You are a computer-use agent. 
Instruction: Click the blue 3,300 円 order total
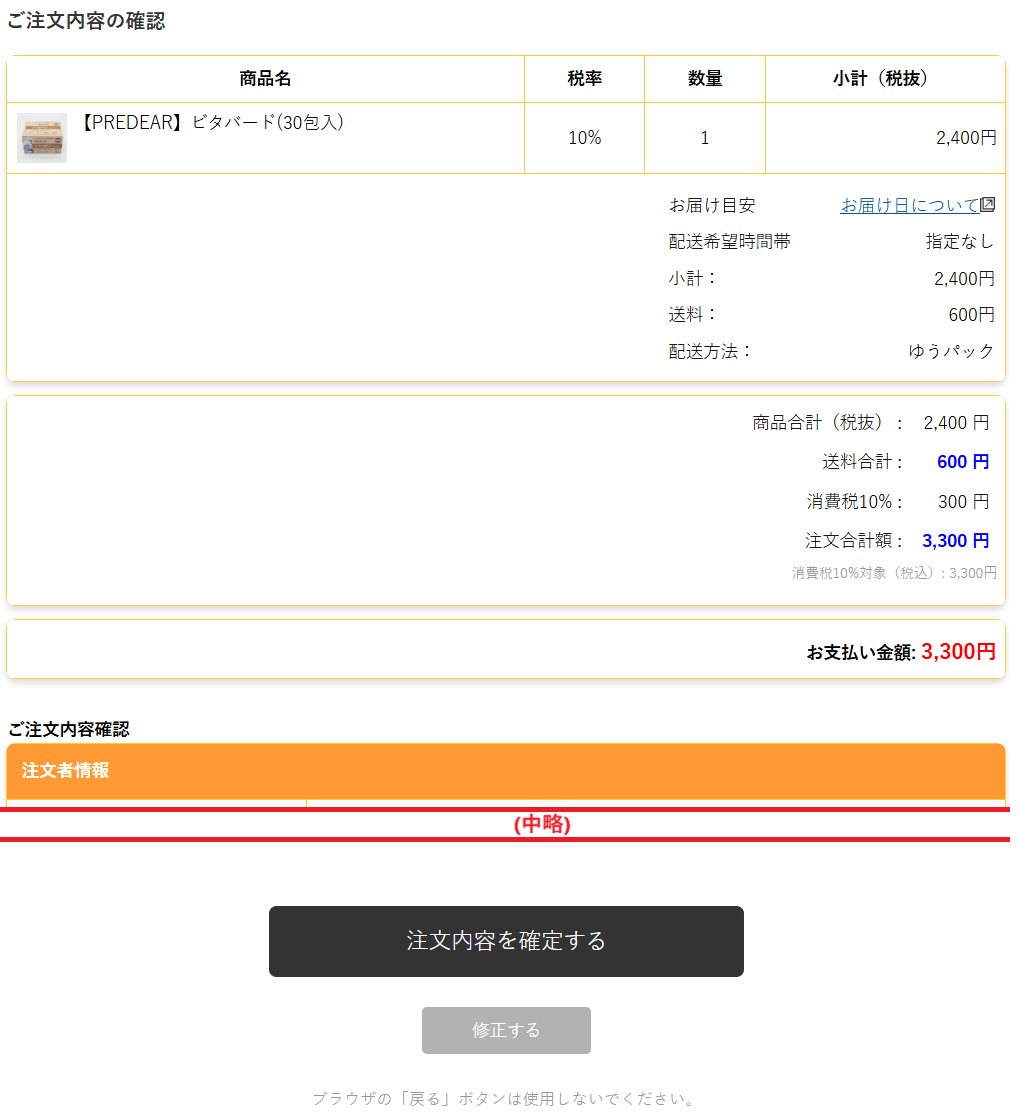coord(955,541)
